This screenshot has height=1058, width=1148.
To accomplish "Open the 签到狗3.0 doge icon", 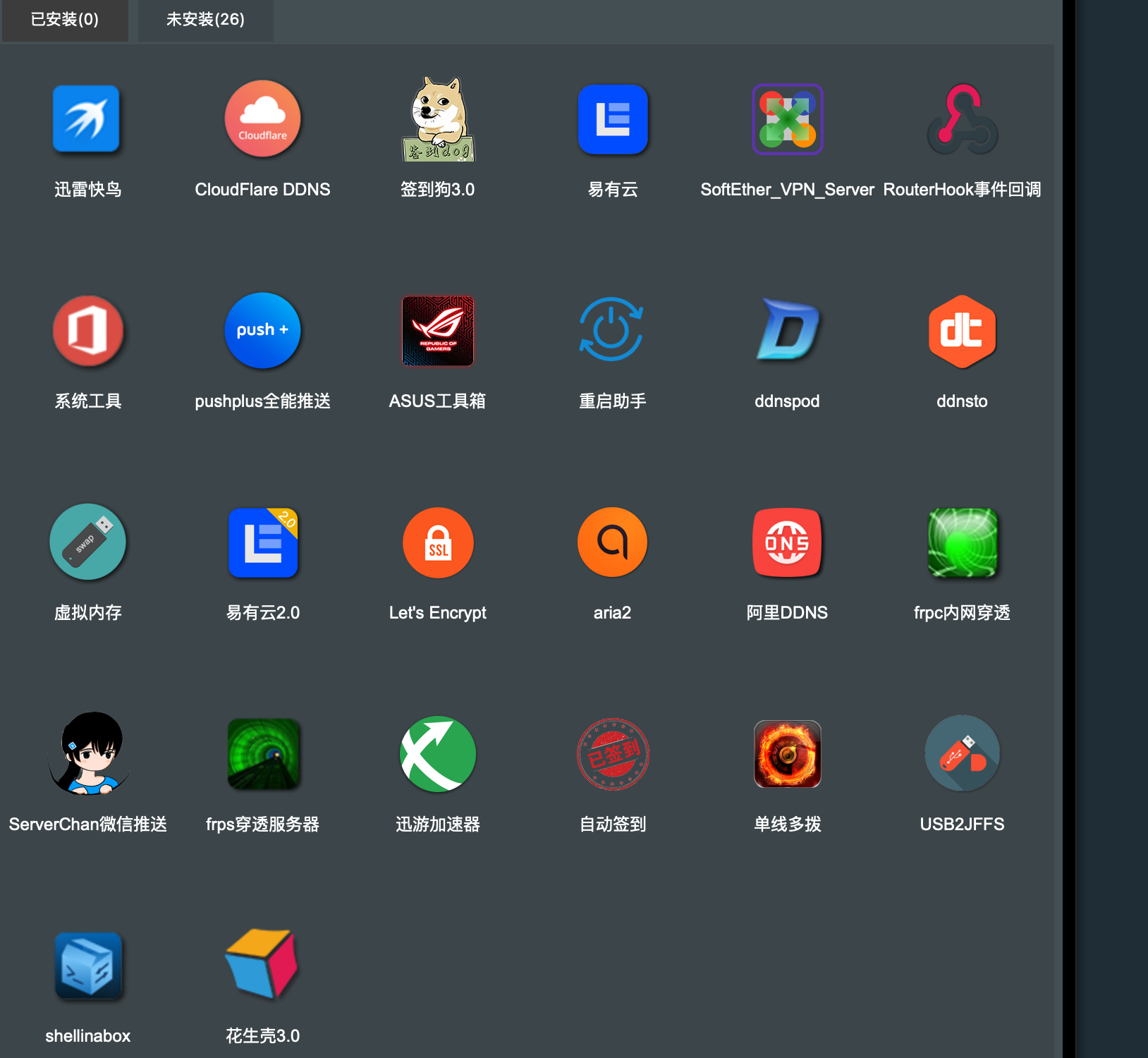I will click(439, 118).
